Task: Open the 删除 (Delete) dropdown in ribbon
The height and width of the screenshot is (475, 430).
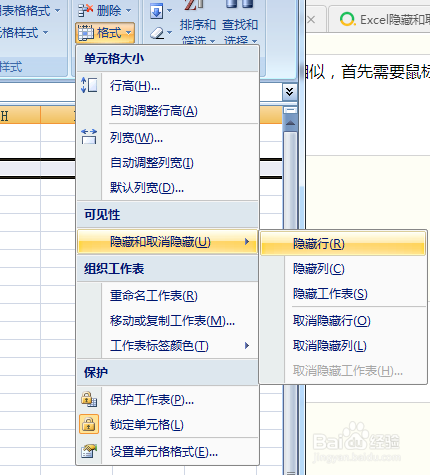Action: pos(105,11)
